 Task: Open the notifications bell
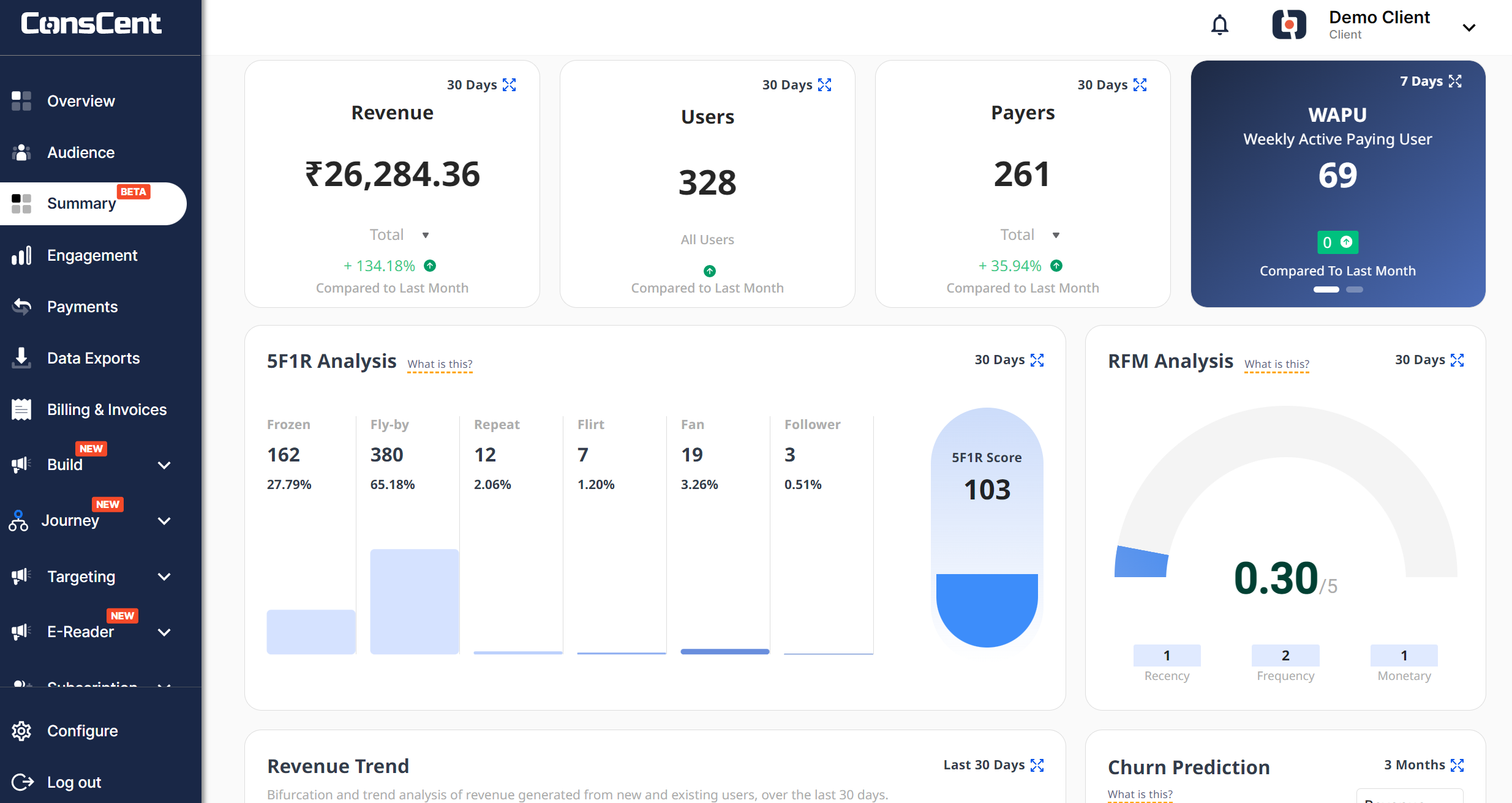pos(1220,25)
